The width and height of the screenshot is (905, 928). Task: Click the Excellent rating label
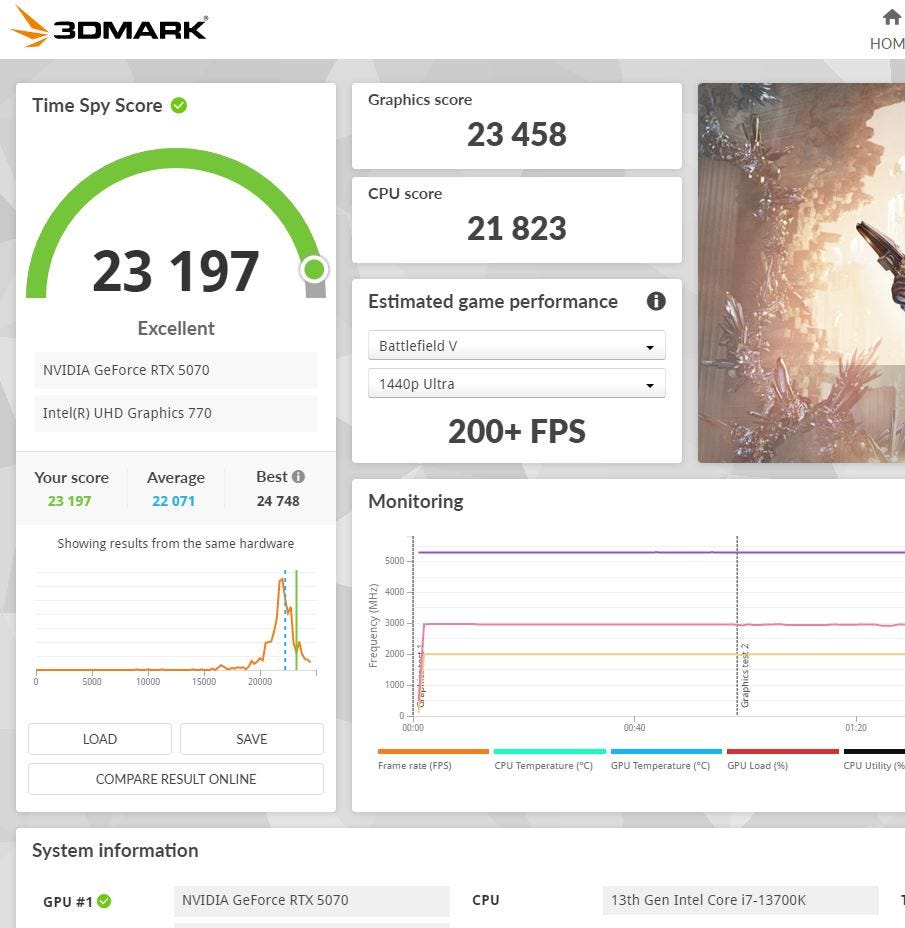pyautogui.click(x=176, y=328)
